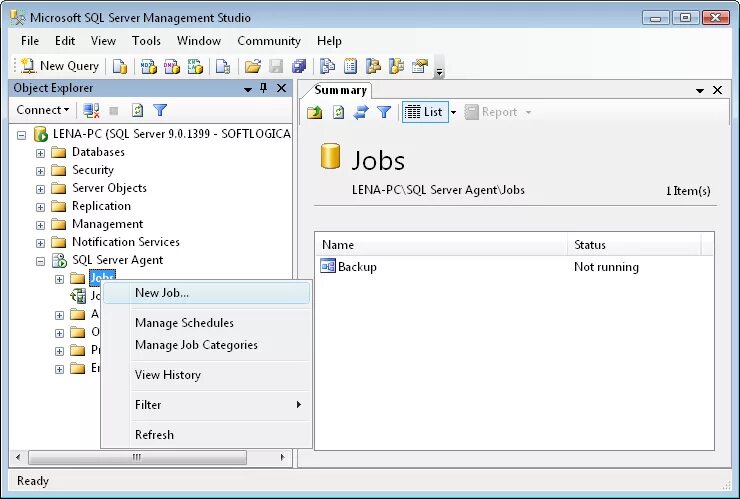Image resolution: width=740 pixels, height=499 pixels.
Task: Click the Status column header
Action: point(634,245)
